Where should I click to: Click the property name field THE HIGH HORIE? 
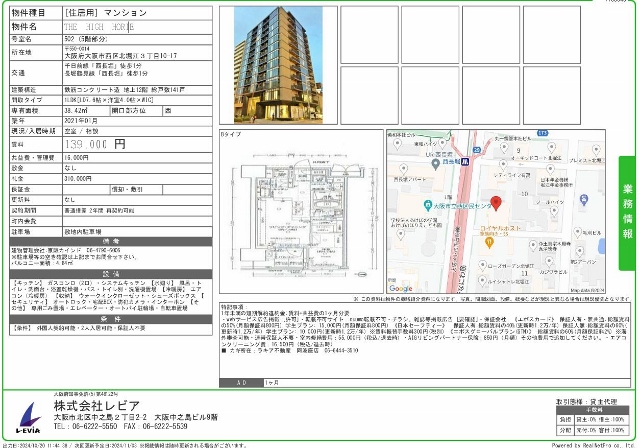pos(138,27)
